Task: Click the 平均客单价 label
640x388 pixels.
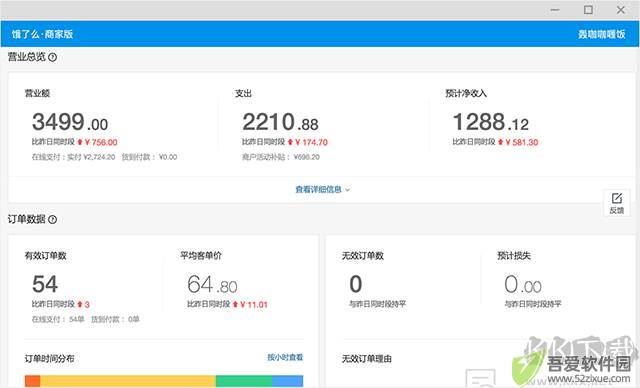Action: 201,256
